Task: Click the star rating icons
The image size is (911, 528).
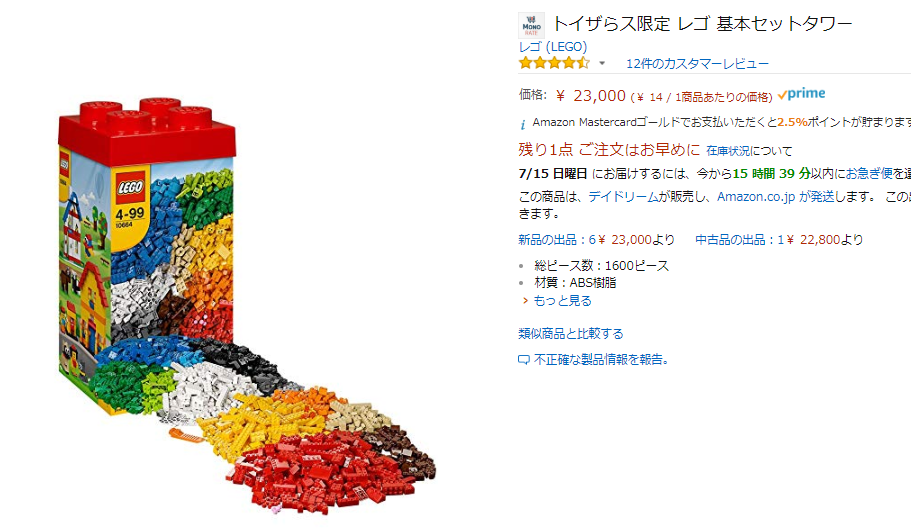Action: [x=554, y=63]
